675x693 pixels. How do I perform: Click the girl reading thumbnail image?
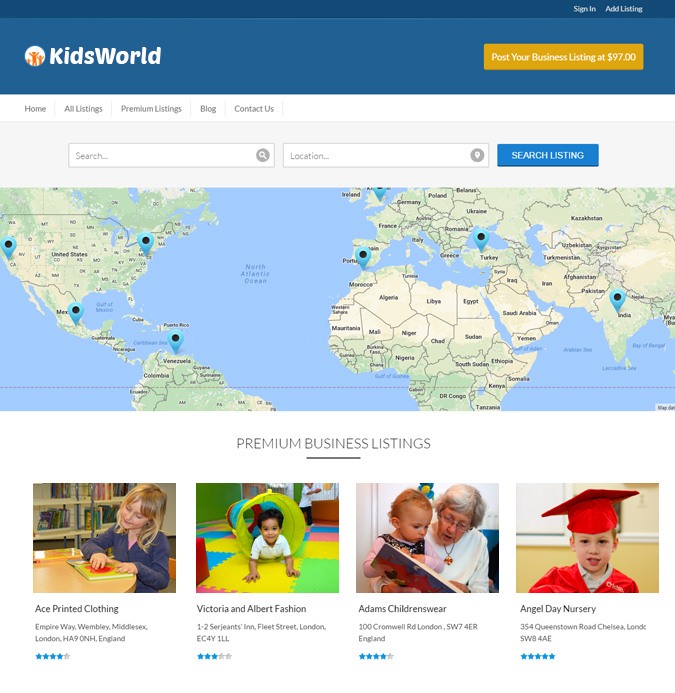click(104, 538)
